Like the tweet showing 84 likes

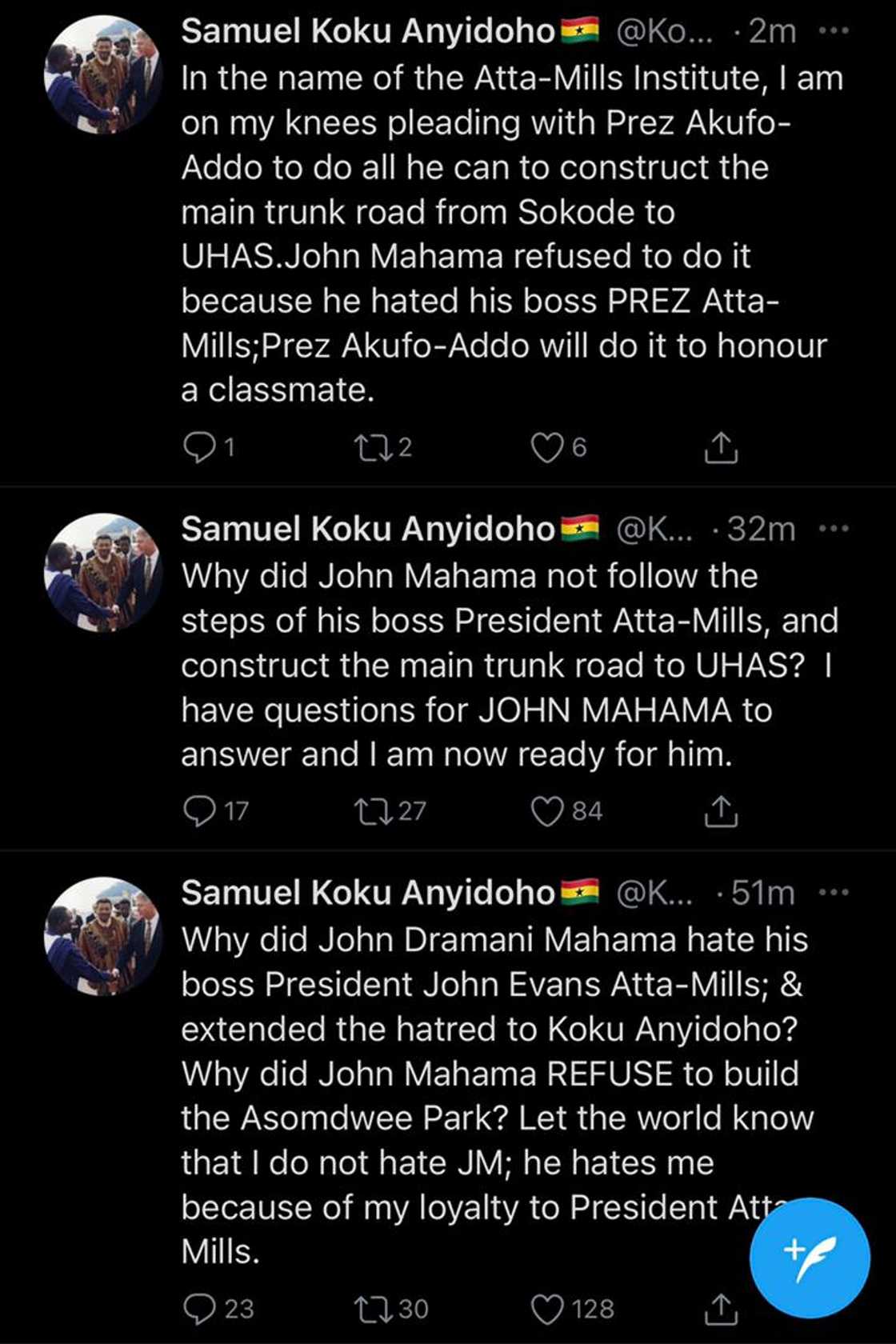point(549,810)
